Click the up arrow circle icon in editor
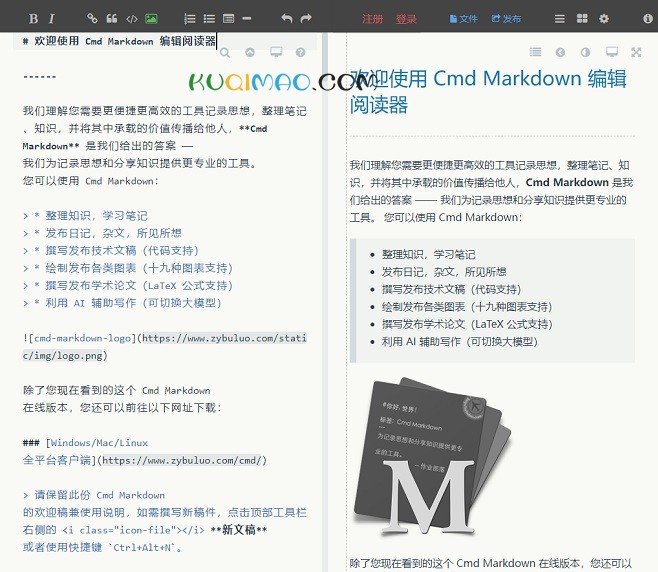658x572 pixels. (x=250, y=52)
